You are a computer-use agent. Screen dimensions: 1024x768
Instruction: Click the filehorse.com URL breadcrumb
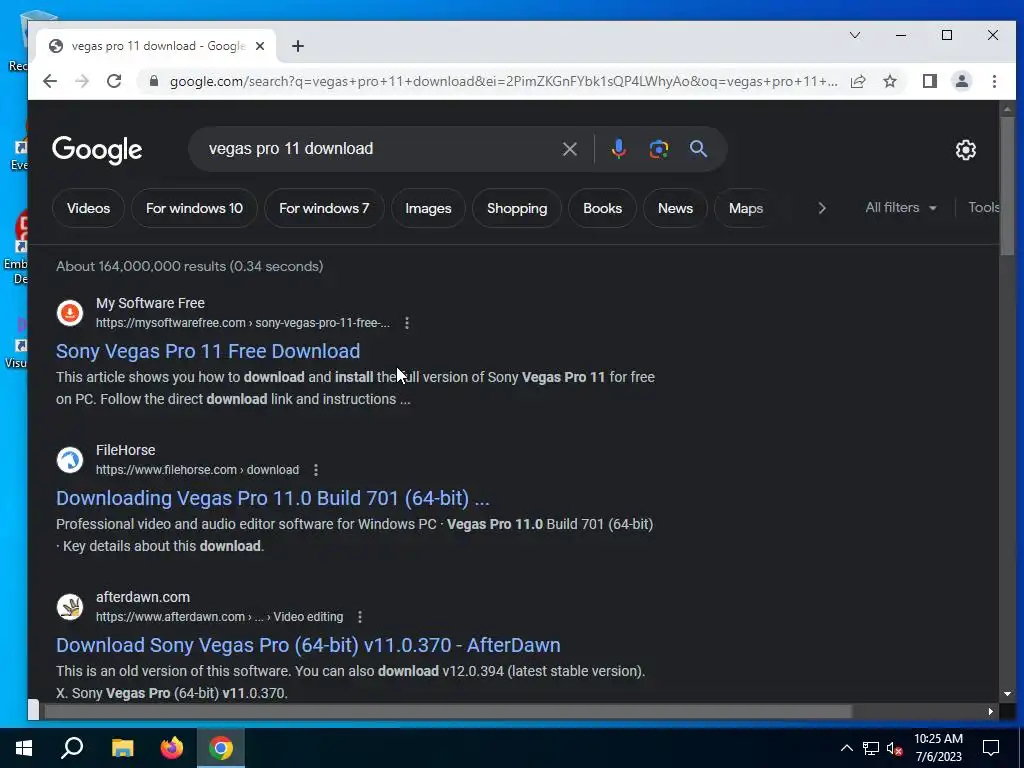[197, 470]
